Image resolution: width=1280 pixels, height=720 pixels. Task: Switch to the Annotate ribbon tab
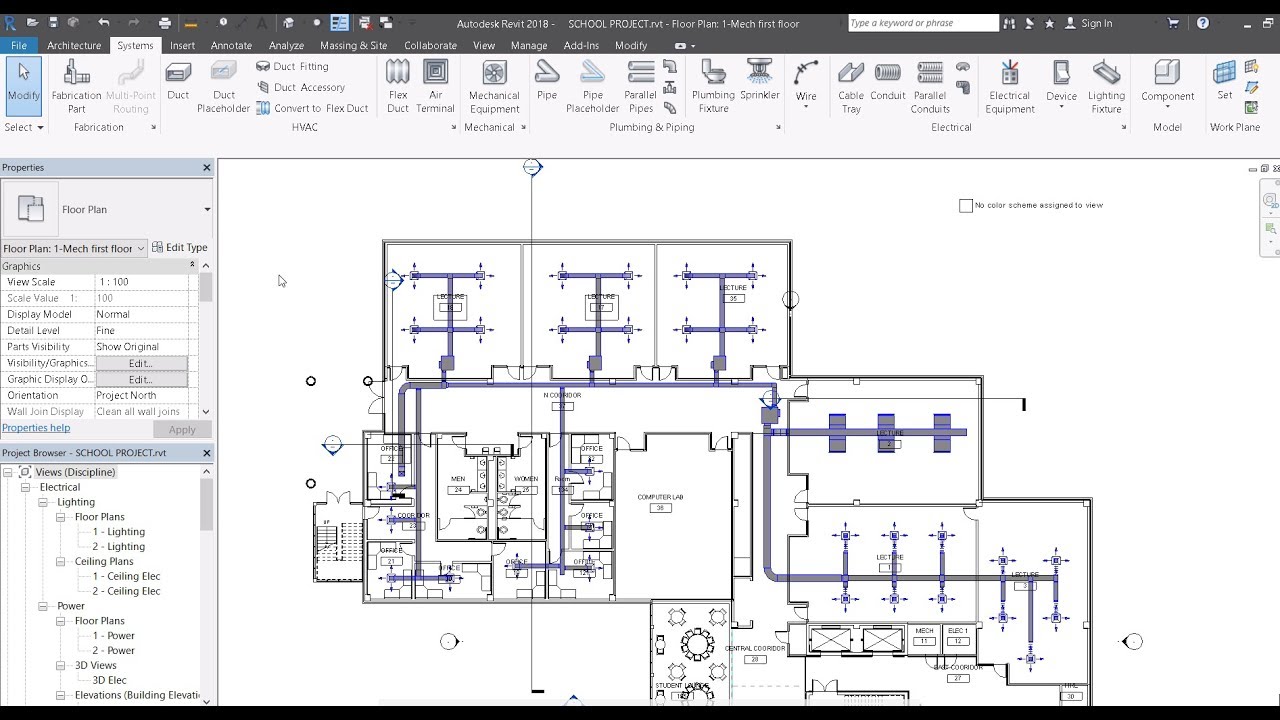tap(231, 45)
